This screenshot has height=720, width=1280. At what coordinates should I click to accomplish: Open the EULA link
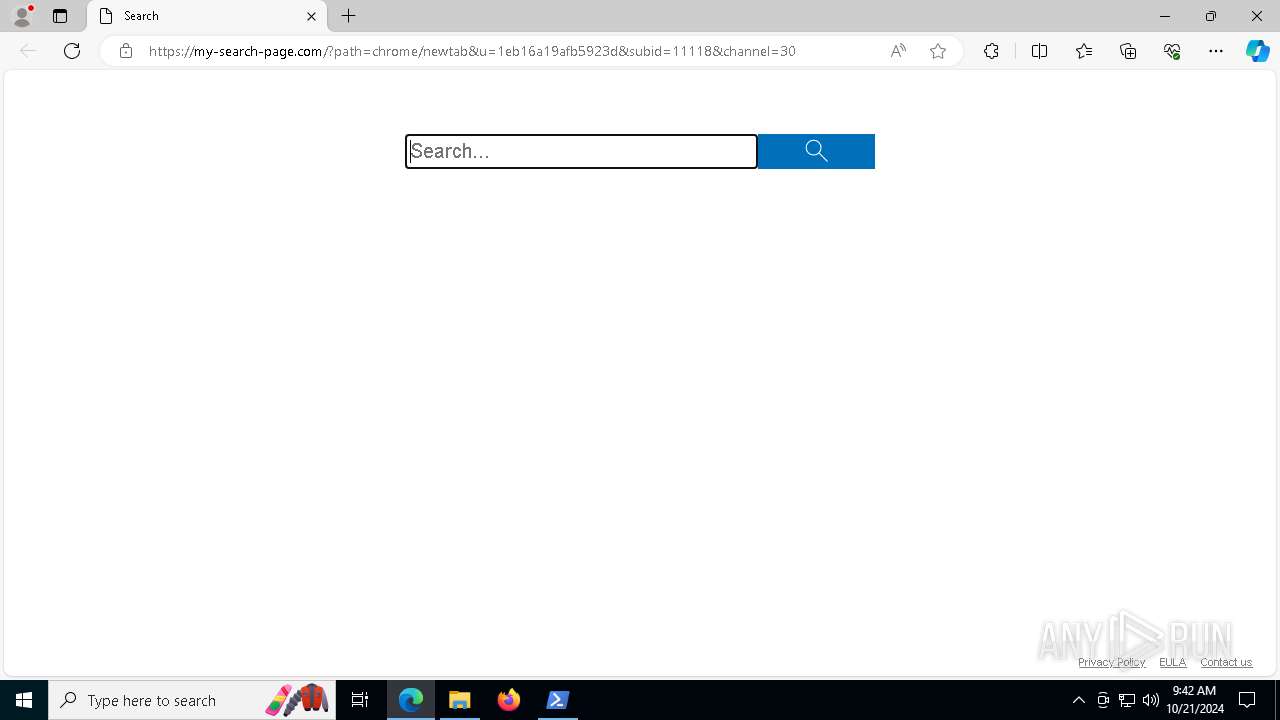[1172, 662]
